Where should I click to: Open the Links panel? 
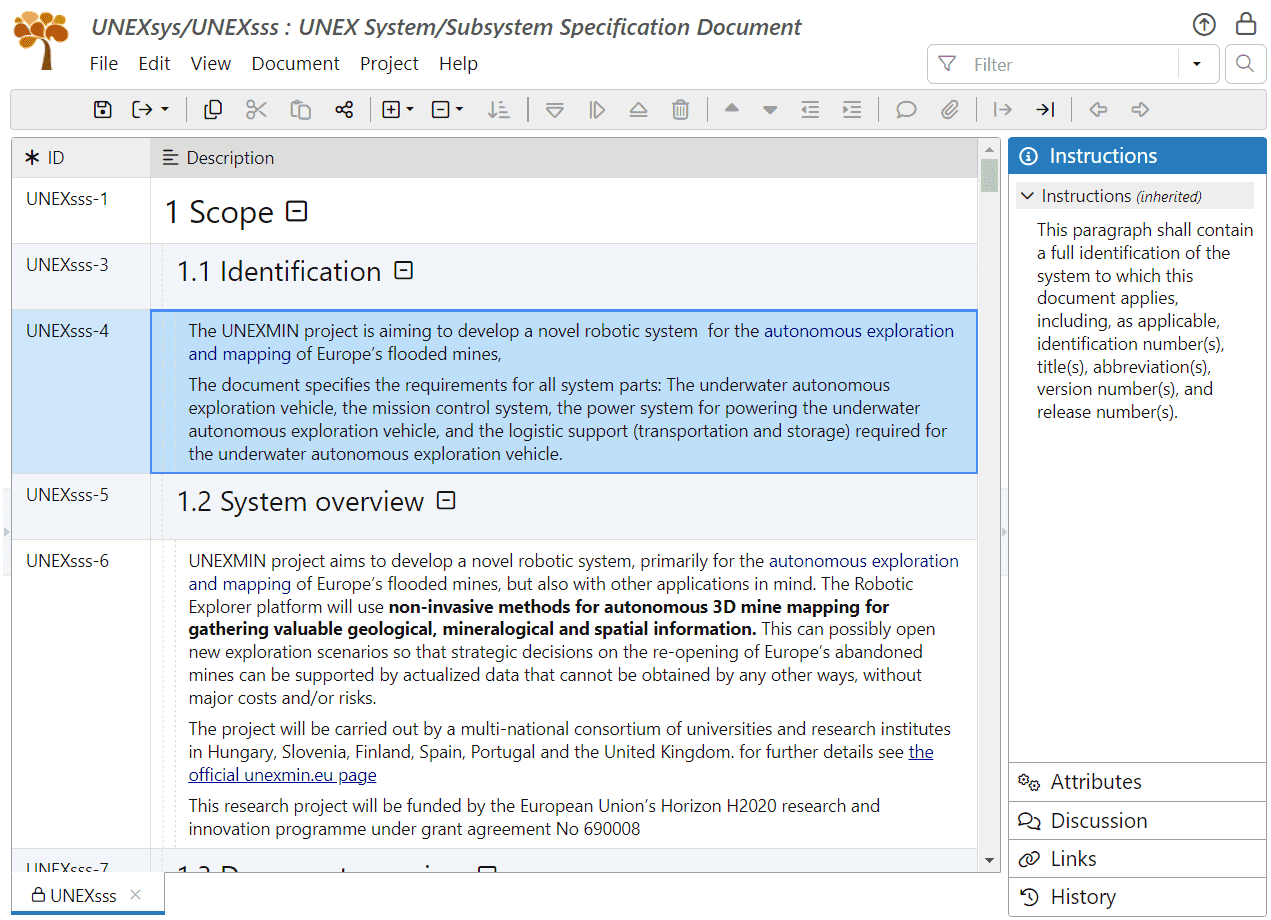(x=1137, y=859)
